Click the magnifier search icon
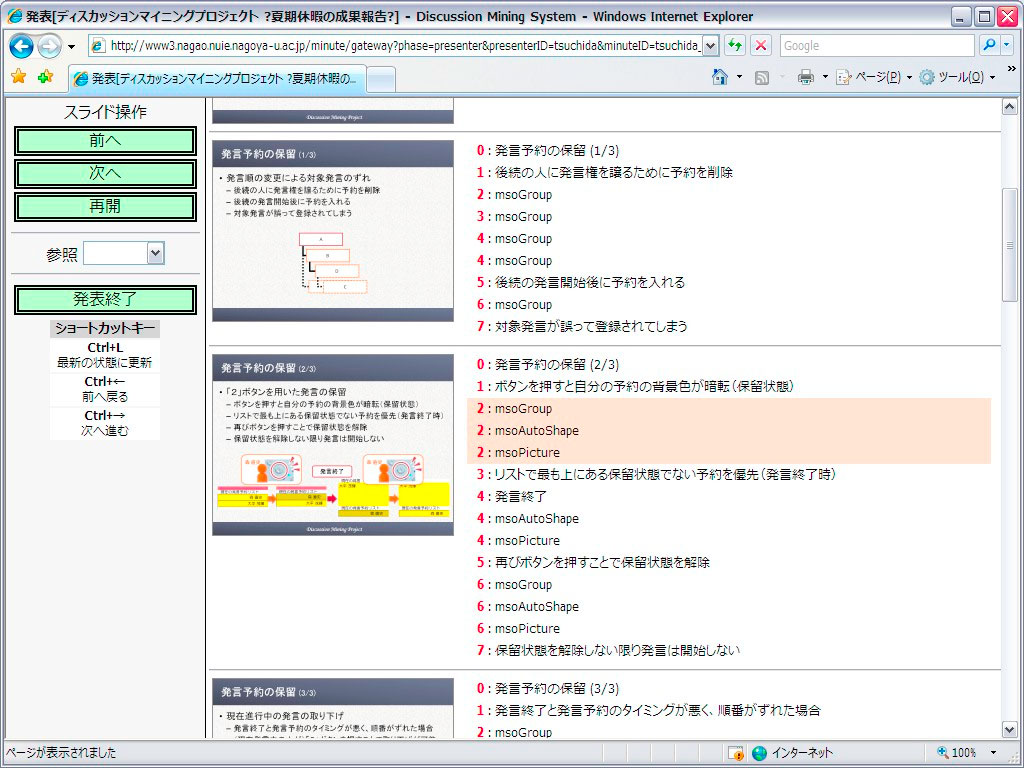1024x768 pixels. [x=989, y=46]
